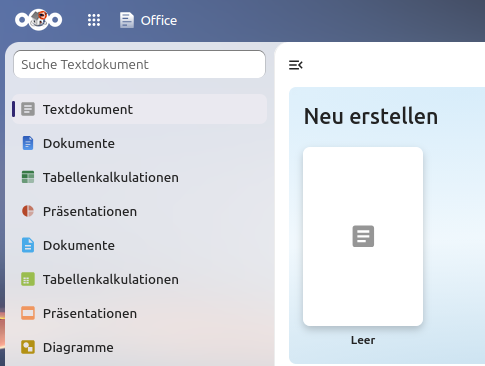Click the document icon on blank template
The width and height of the screenshot is (485, 366).
(363, 236)
